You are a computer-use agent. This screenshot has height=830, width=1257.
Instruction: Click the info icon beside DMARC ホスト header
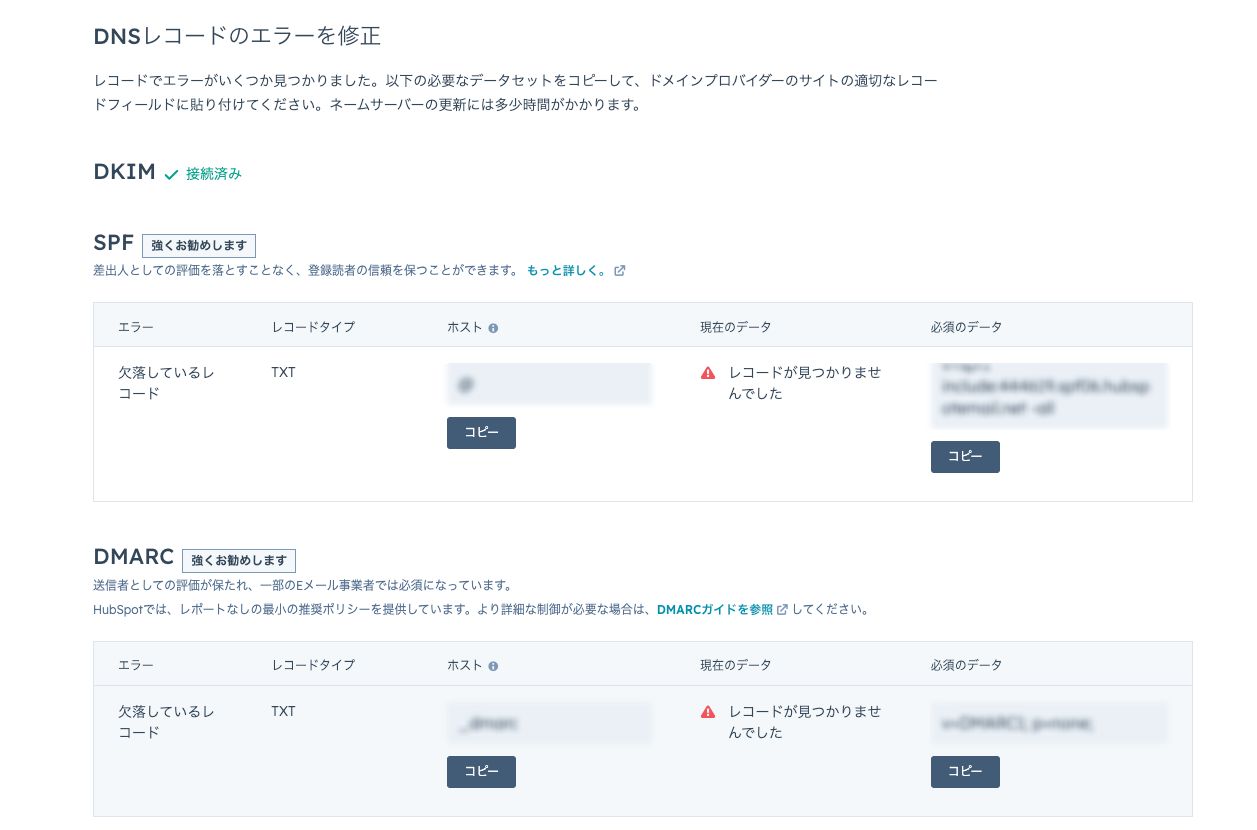click(493, 666)
